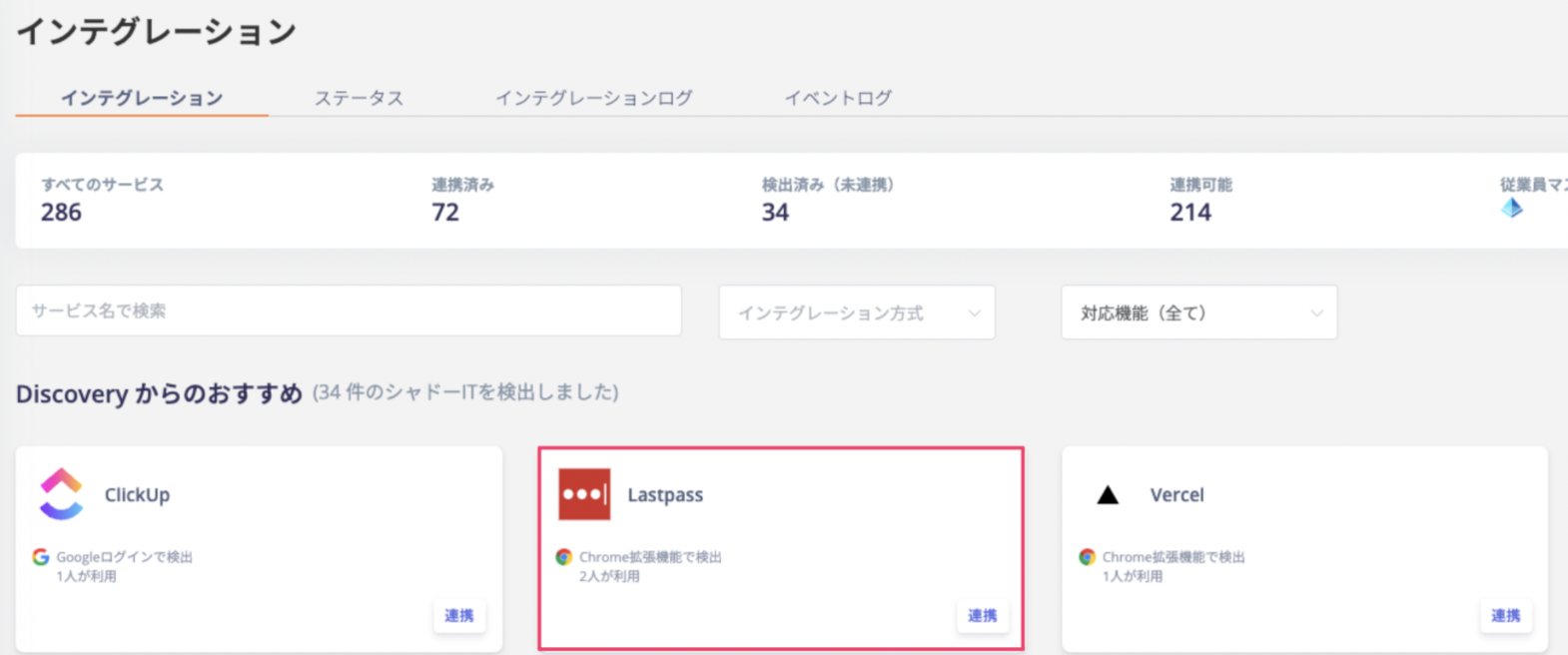Click the 連携可能 214 stat
This screenshot has width=1568, height=655.
[1200, 200]
